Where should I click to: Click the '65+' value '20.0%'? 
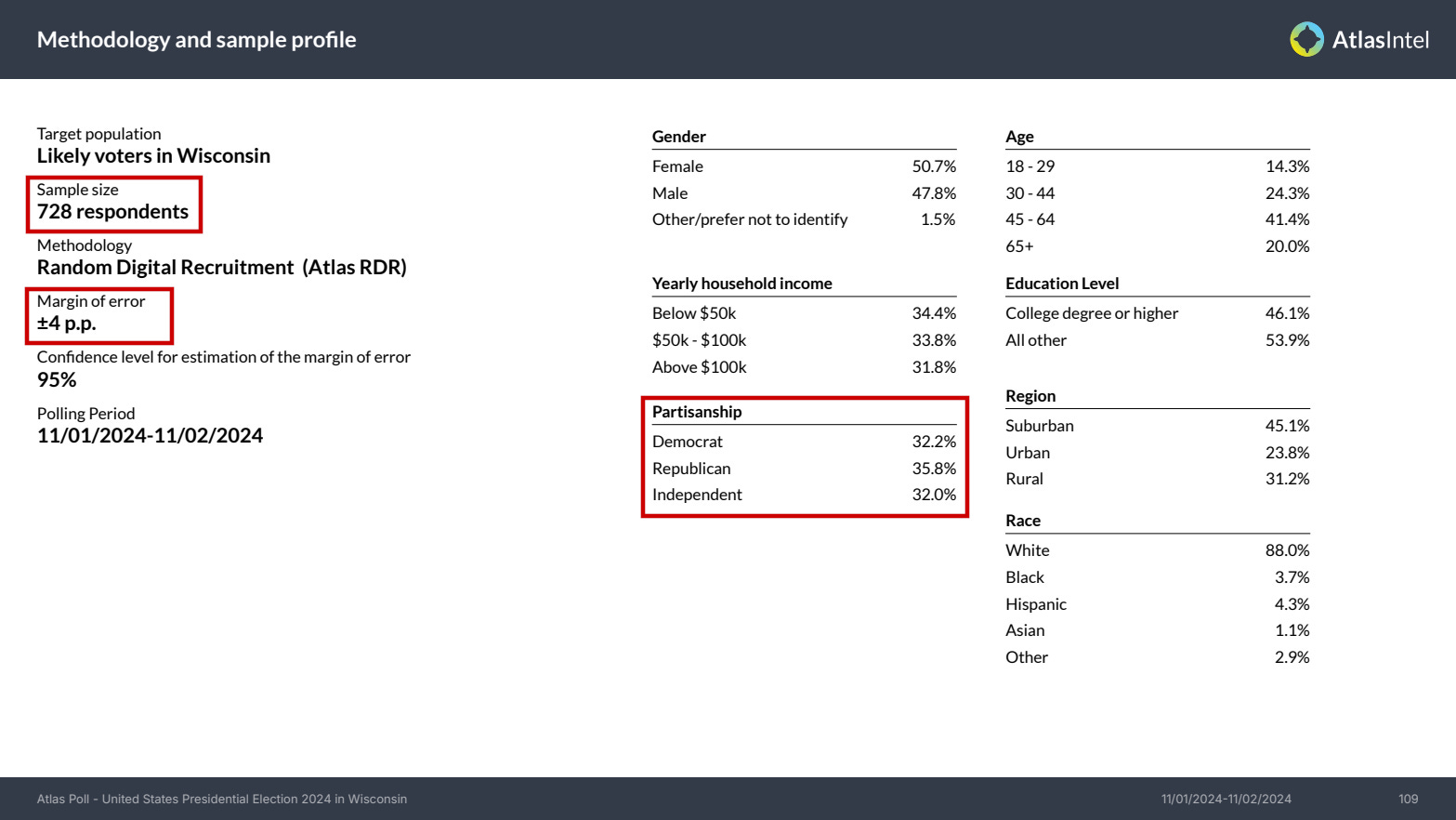pyautogui.click(x=1287, y=246)
